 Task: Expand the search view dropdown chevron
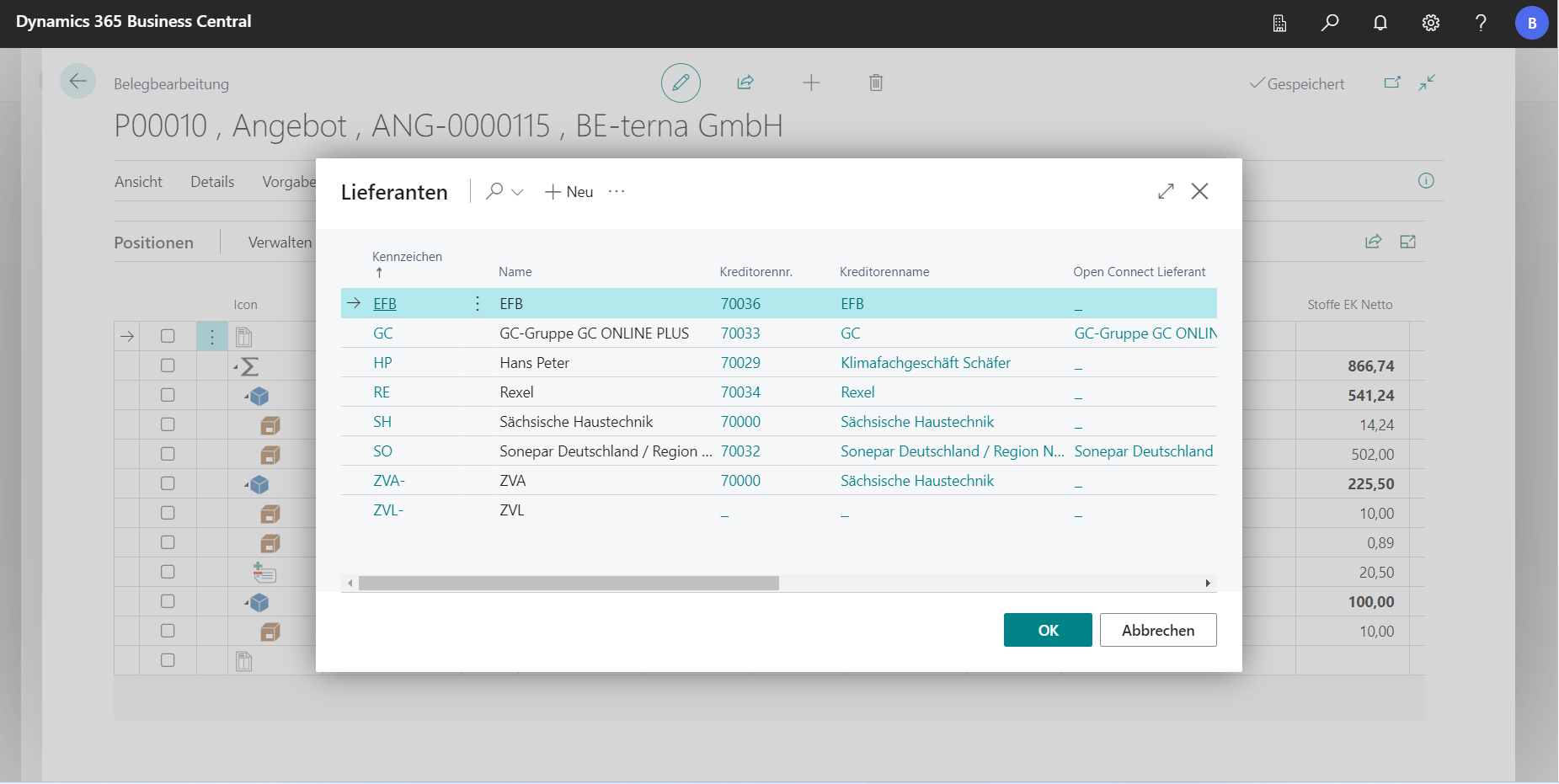click(518, 193)
